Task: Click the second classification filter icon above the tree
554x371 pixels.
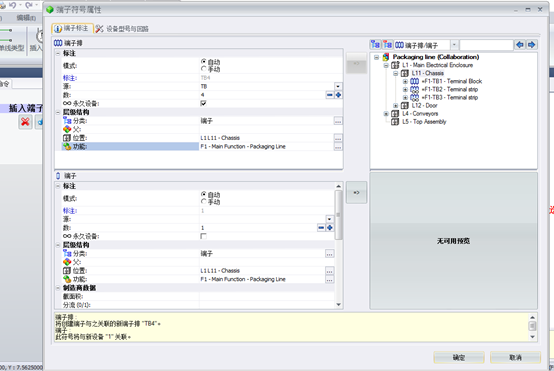Action: coord(388,45)
